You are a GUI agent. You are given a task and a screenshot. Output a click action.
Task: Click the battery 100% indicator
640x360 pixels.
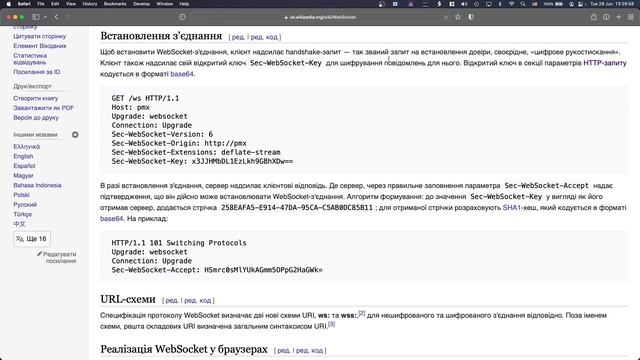click(x=553, y=4)
